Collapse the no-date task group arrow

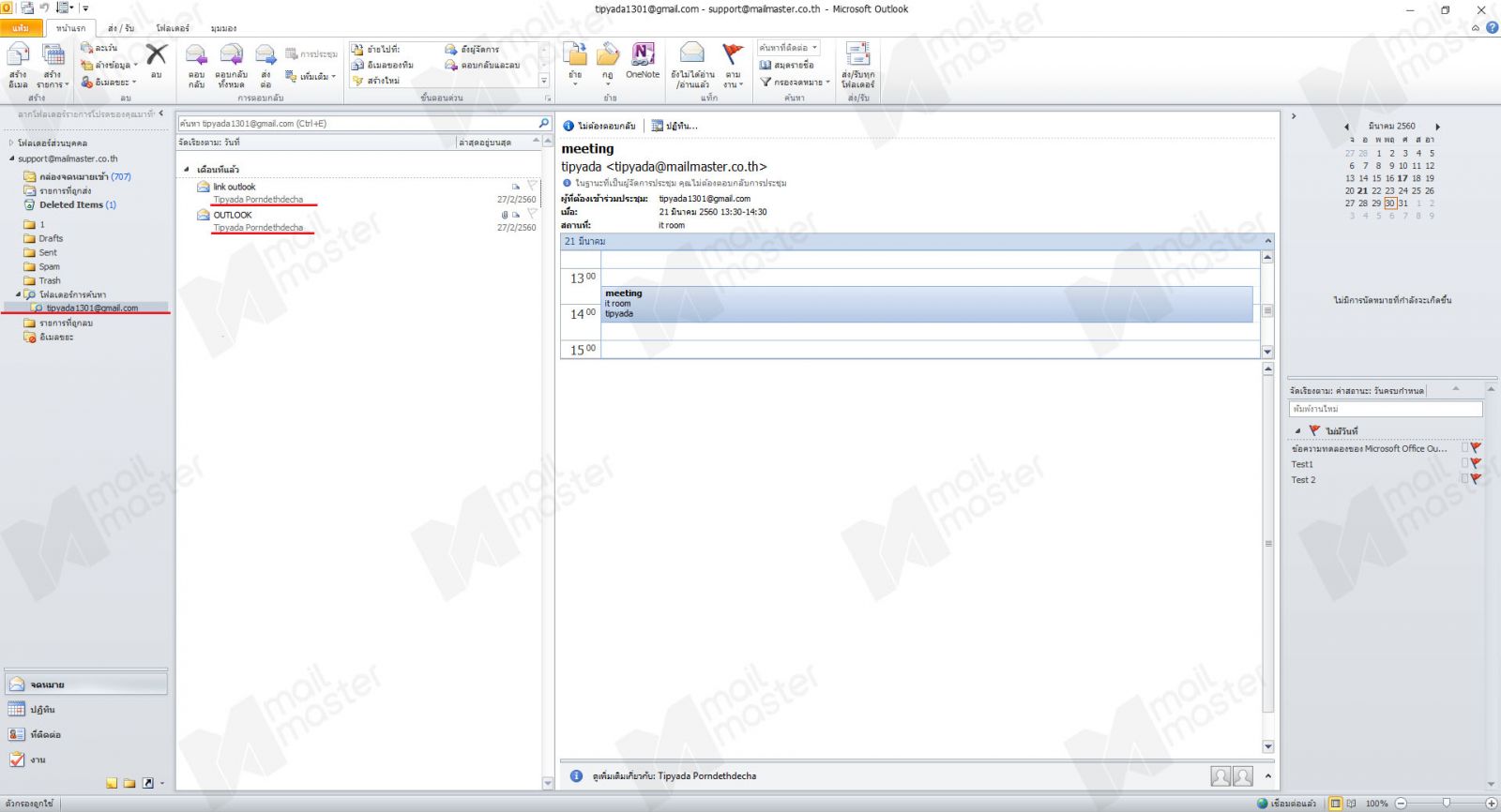click(1297, 431)
